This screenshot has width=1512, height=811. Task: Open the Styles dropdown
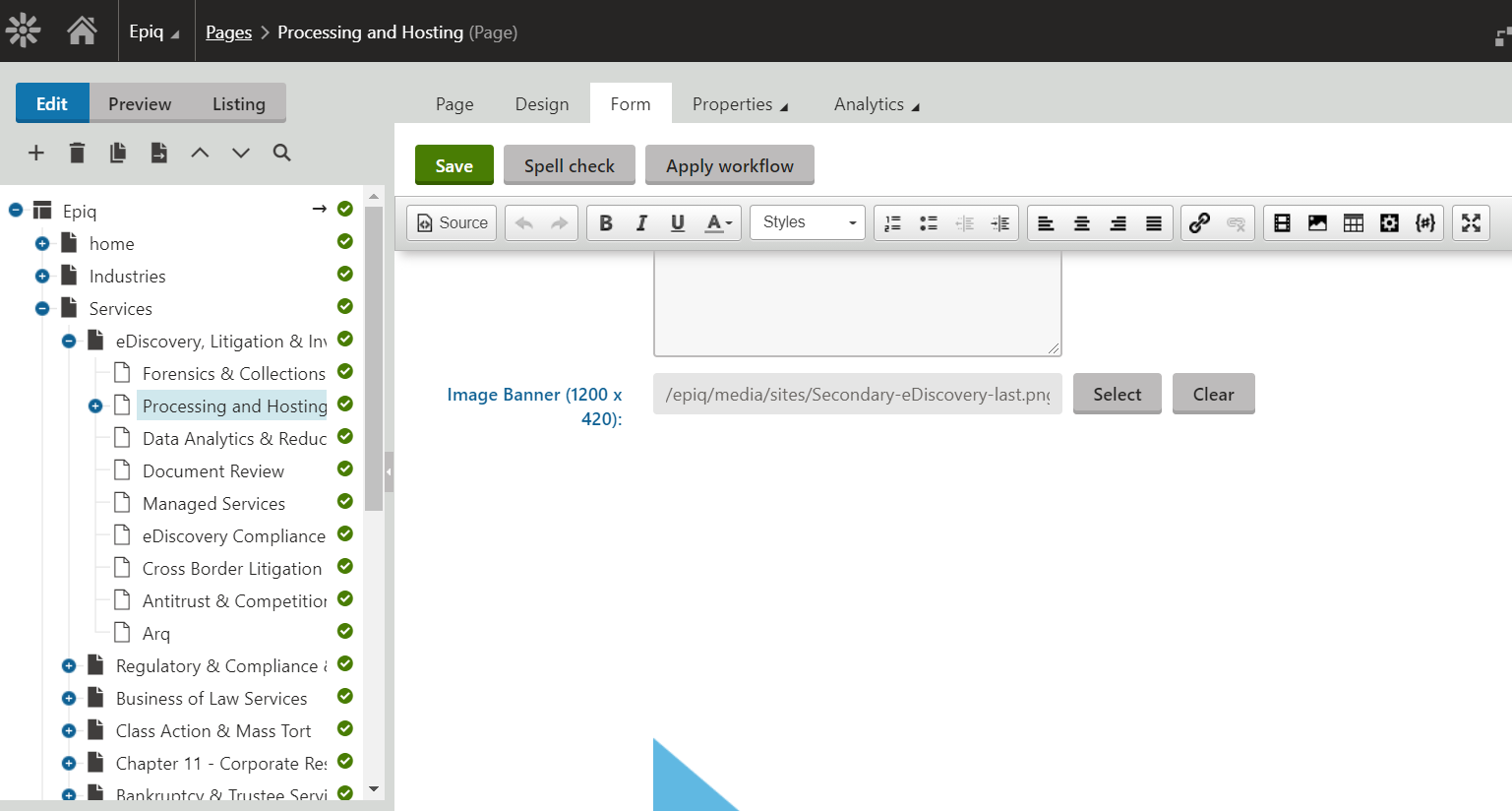coord(808,223)
